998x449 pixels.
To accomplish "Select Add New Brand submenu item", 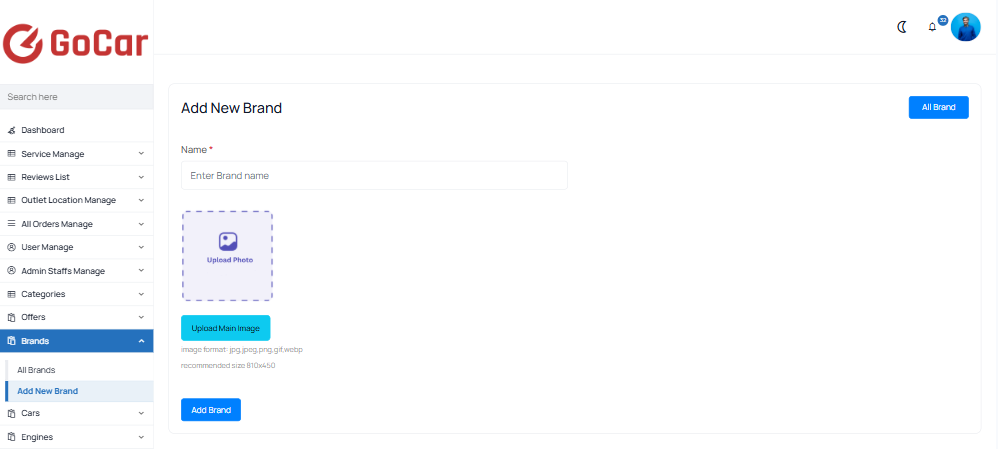I will pos(48,391).
